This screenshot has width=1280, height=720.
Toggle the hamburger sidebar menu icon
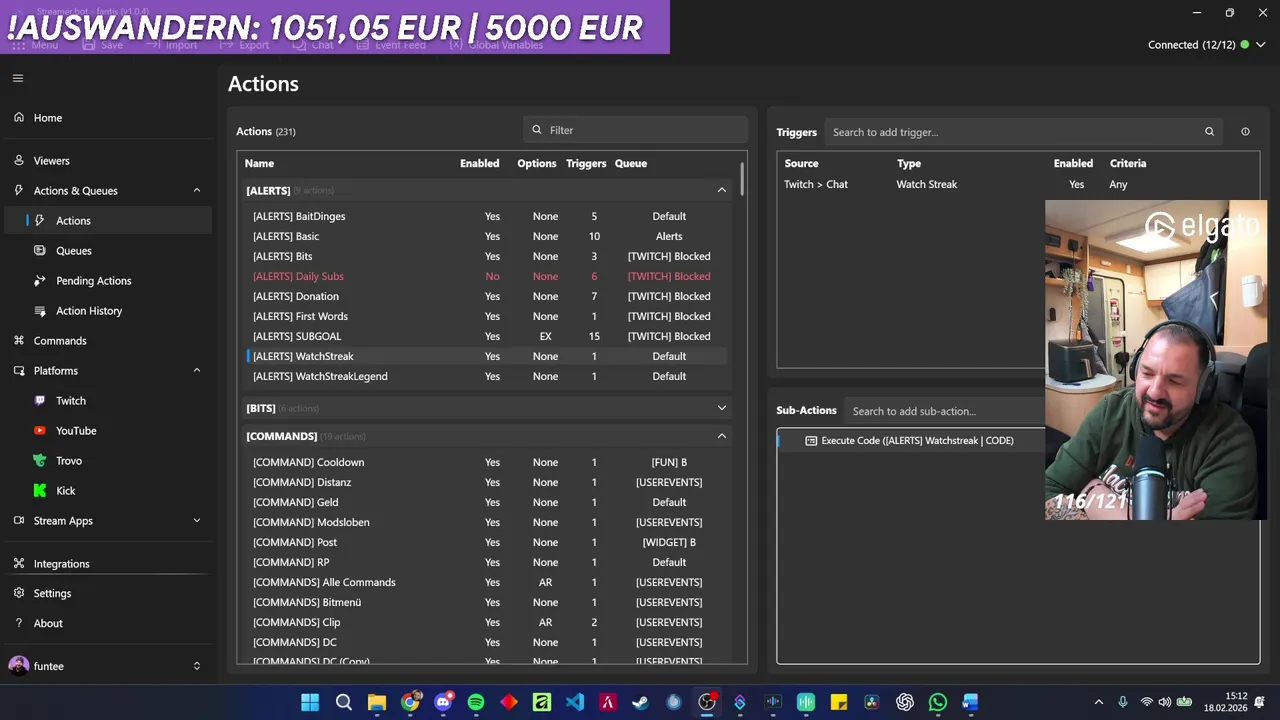tap(18, 78)
